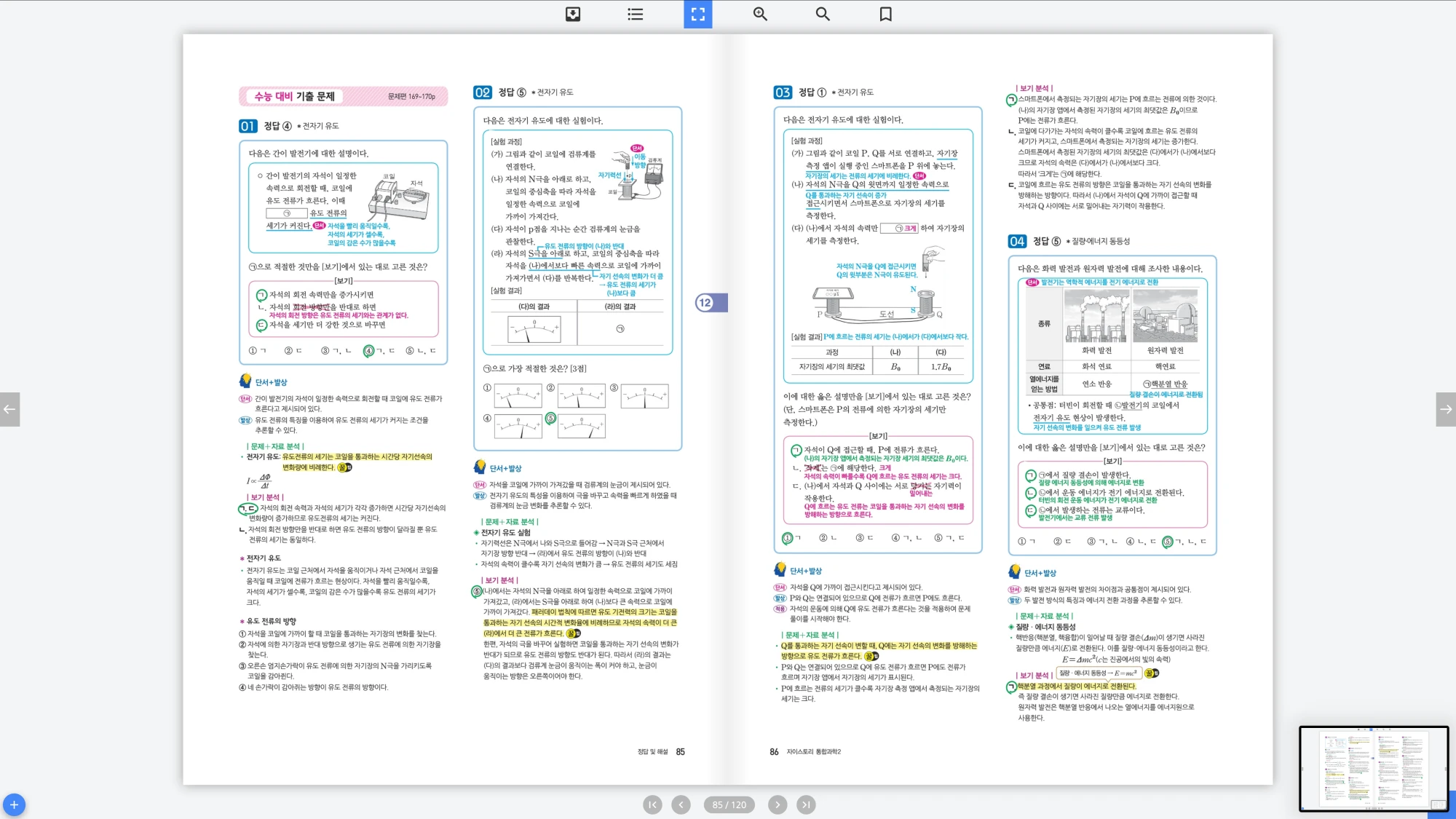
Task: Expand the blue plus menu button
Action: click(x=14, y=804)
